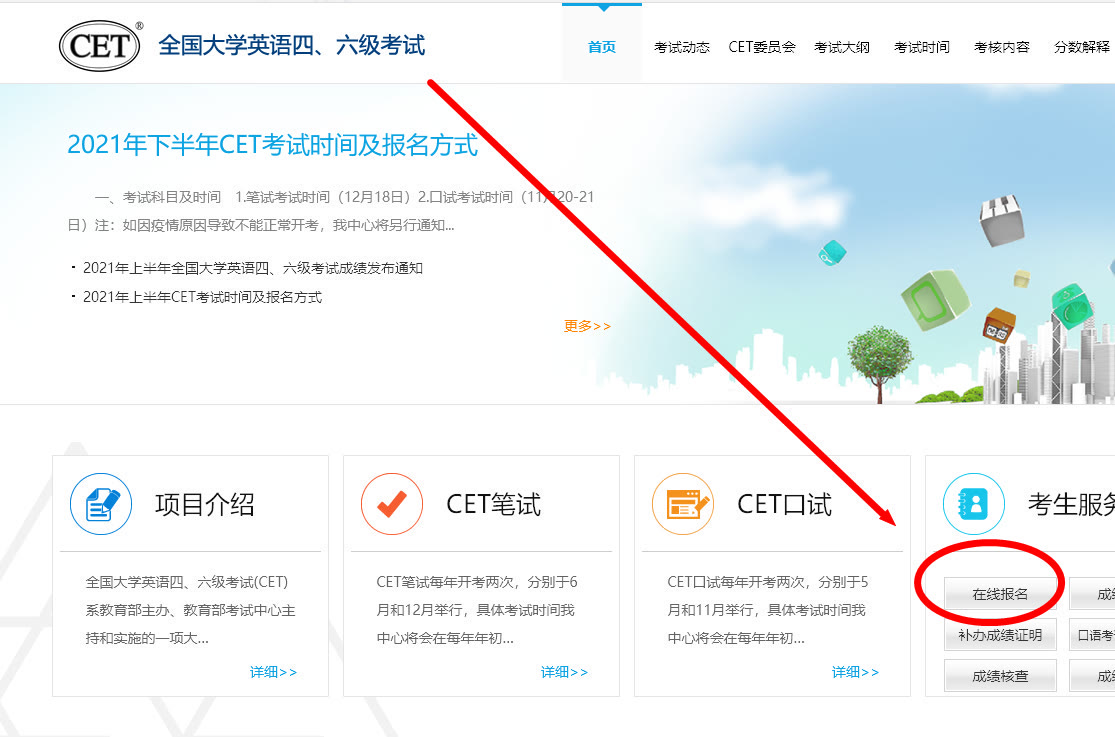Viewport: 1115px width, 737px height.
Task: Open the 考试动态 menu item
Action: pyautogui.click(x=682, y=47)
